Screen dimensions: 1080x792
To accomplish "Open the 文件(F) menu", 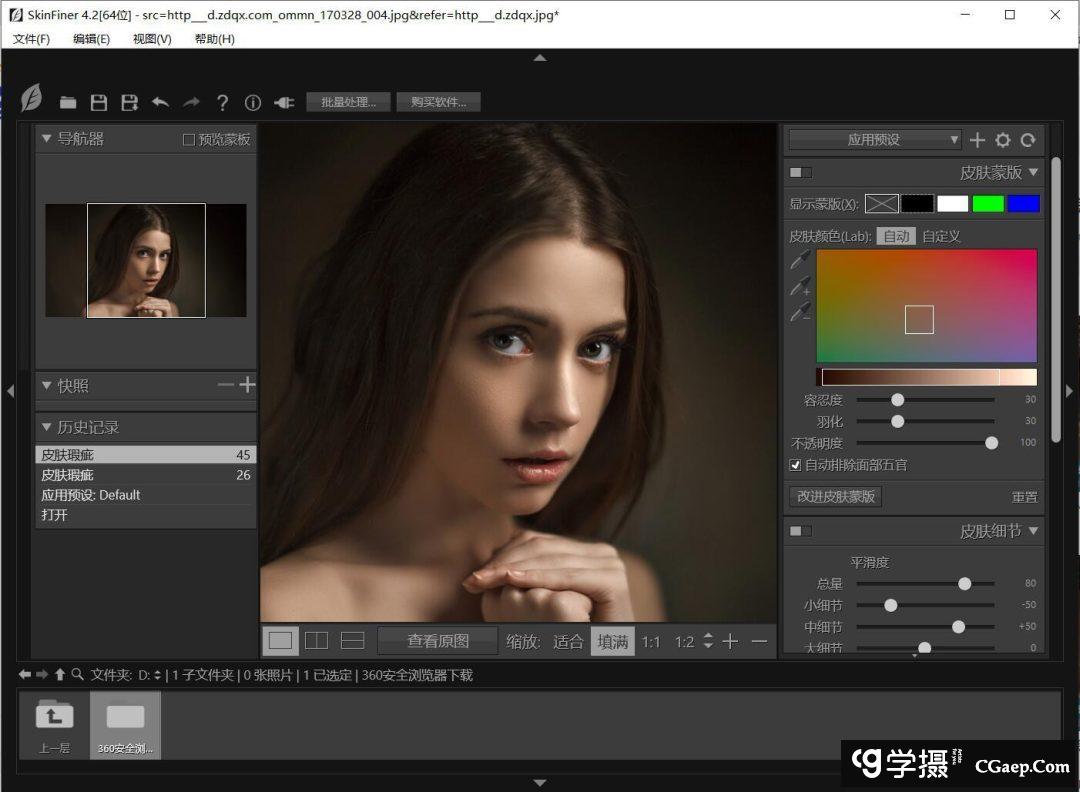I will (x=32, y=39).
